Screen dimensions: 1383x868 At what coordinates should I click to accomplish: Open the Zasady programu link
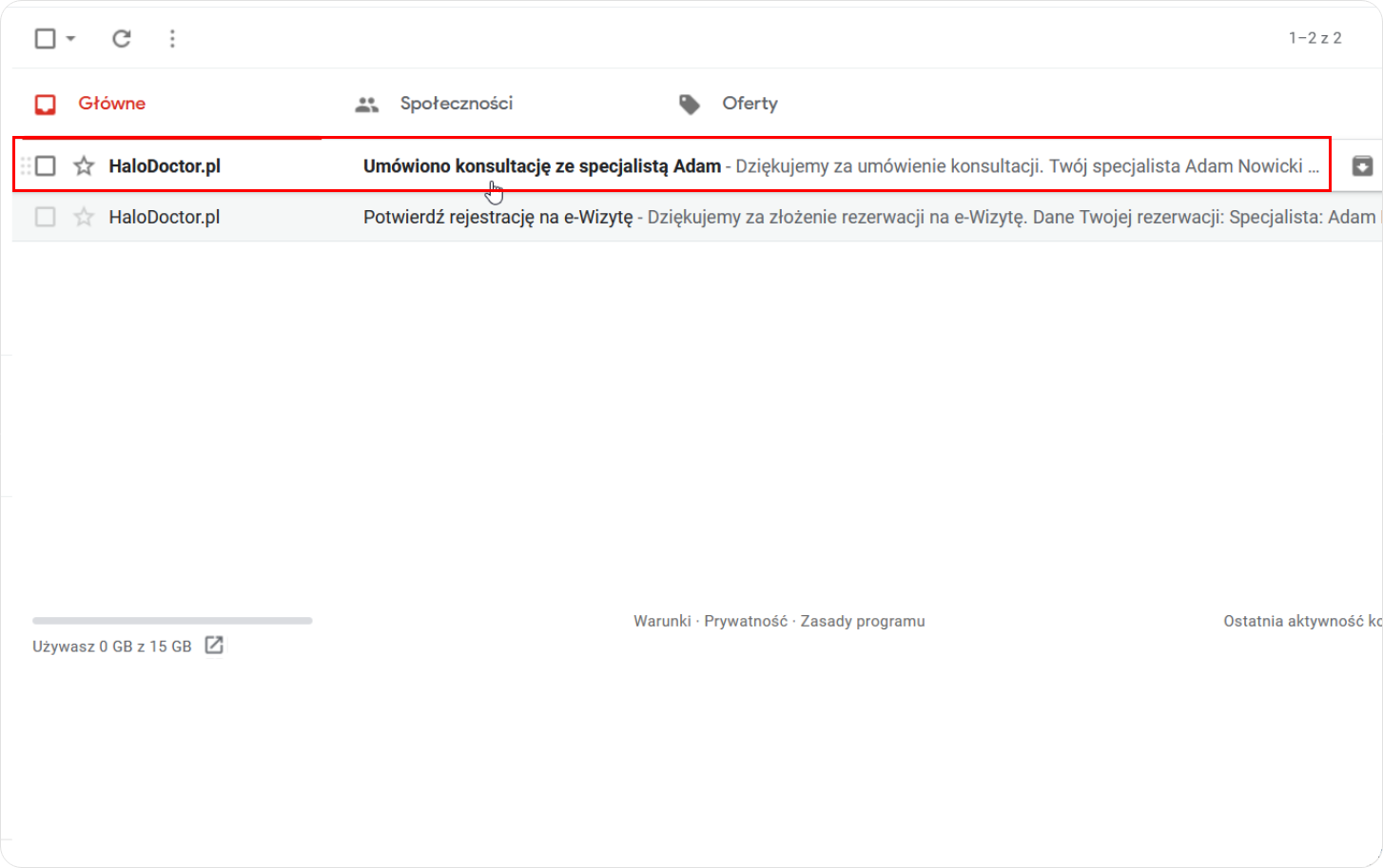863,621
